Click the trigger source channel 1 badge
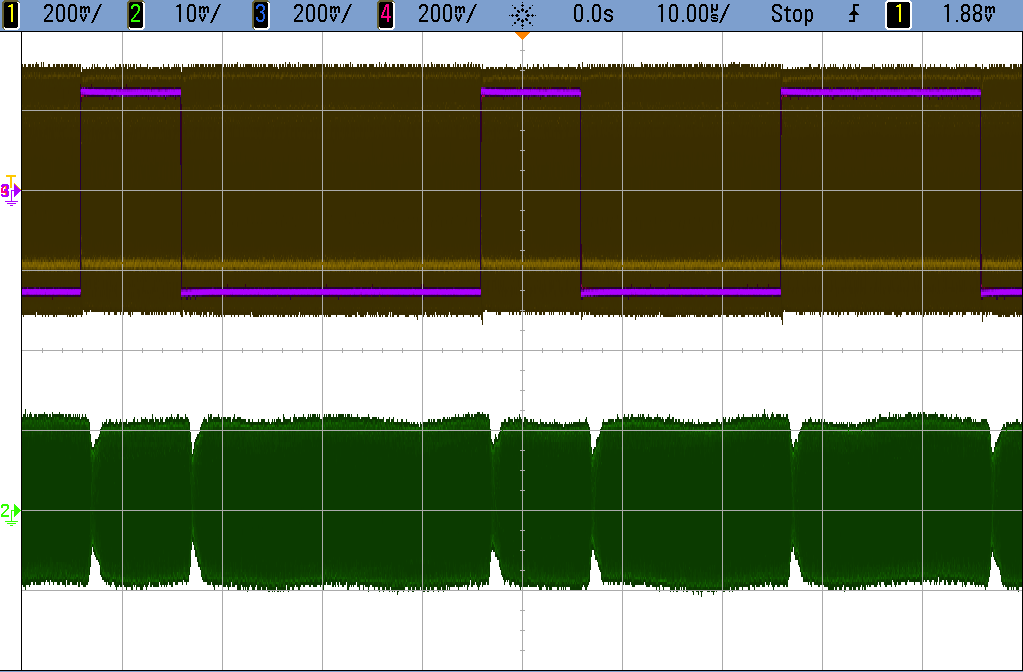 click(898, 14)
